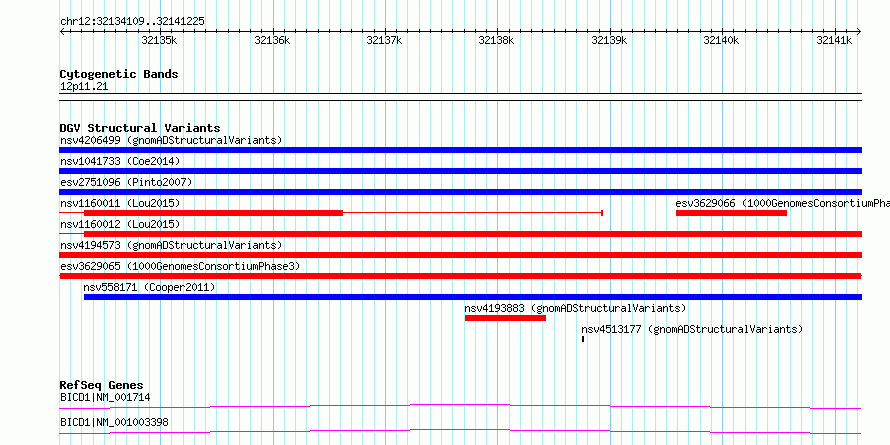890x445 pixels.
Task: Click the nsv558171 Cooper2011 blue bar
Action: point(473,297)
